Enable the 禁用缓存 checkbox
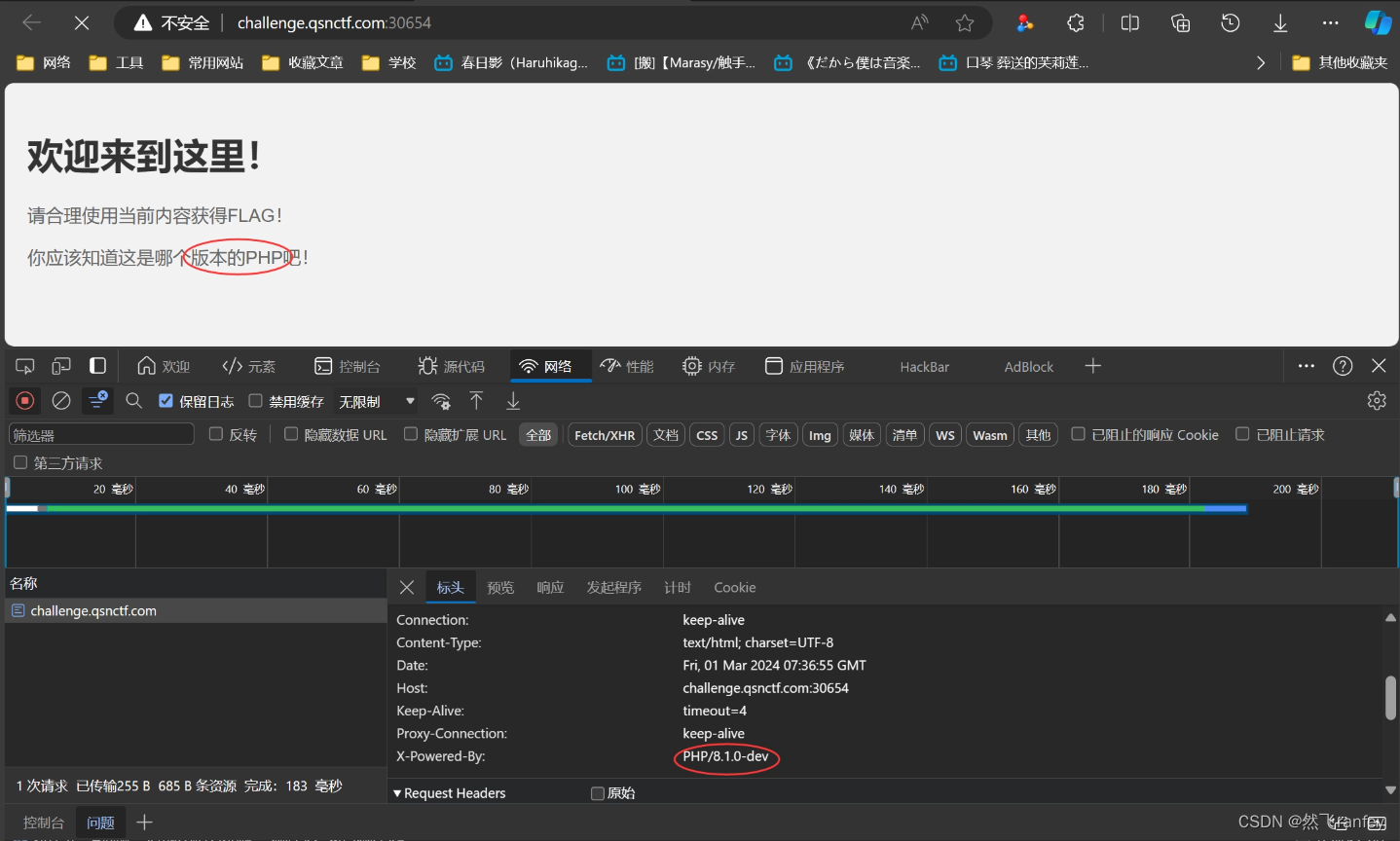1400x841 pixels. (256, 400)
